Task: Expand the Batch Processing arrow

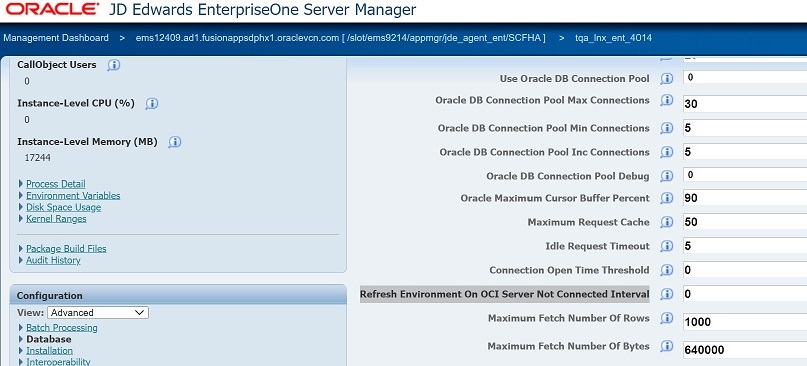Action: click(x=21, y=328)
